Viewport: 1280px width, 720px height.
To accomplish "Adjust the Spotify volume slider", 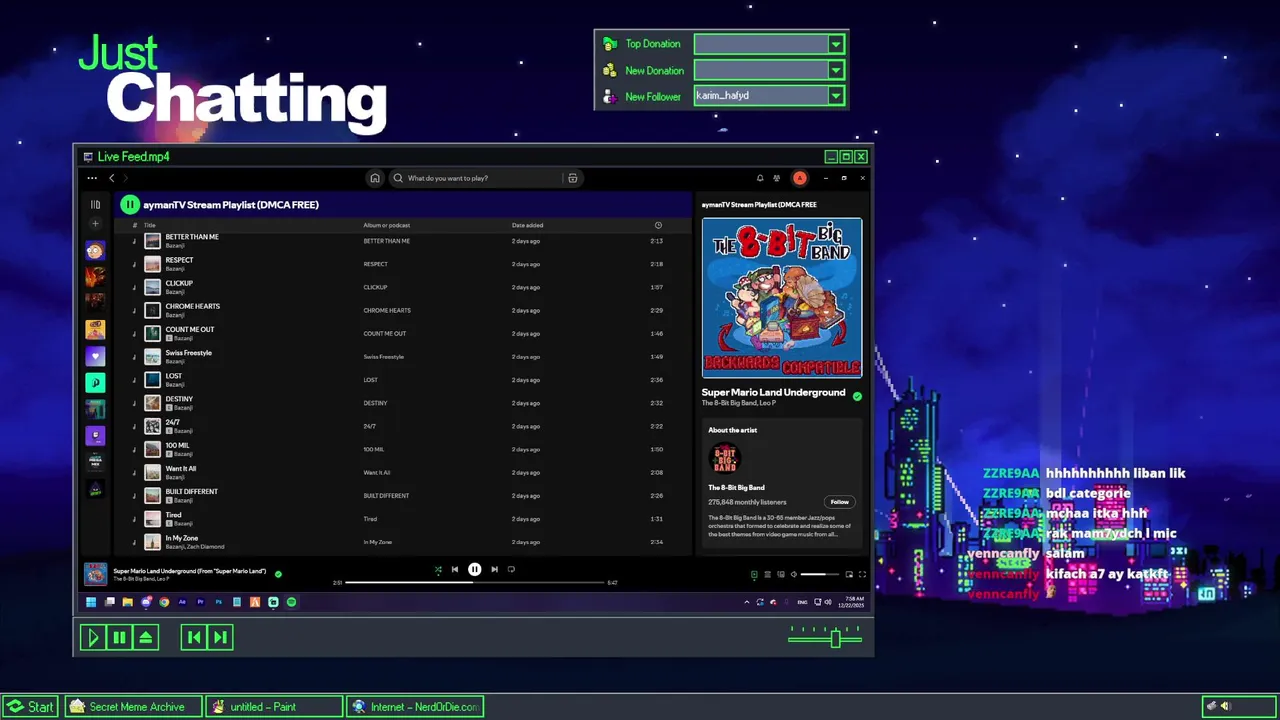I will coord(820,575).
